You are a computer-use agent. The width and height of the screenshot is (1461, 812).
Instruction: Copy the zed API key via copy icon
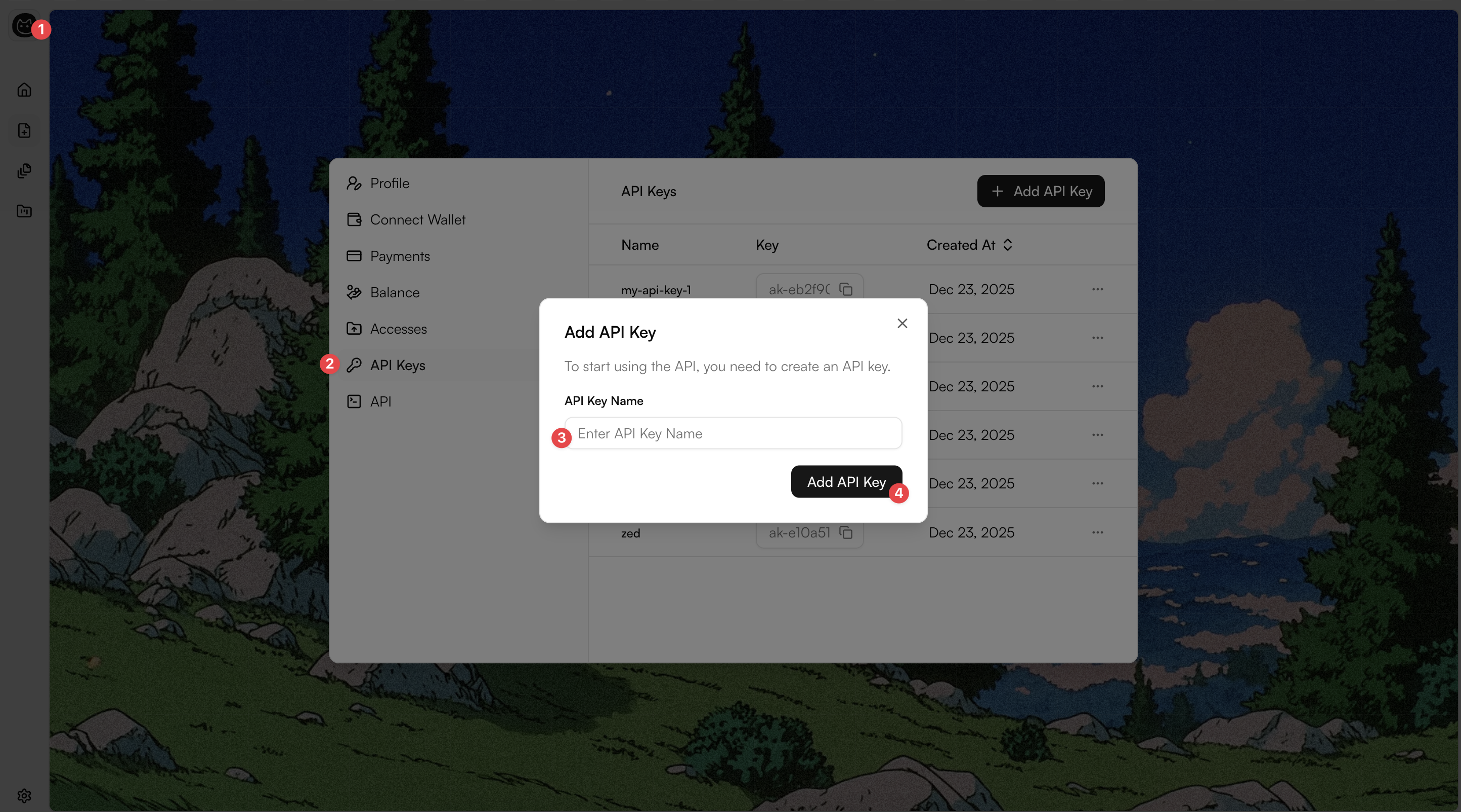coord(846,532)
